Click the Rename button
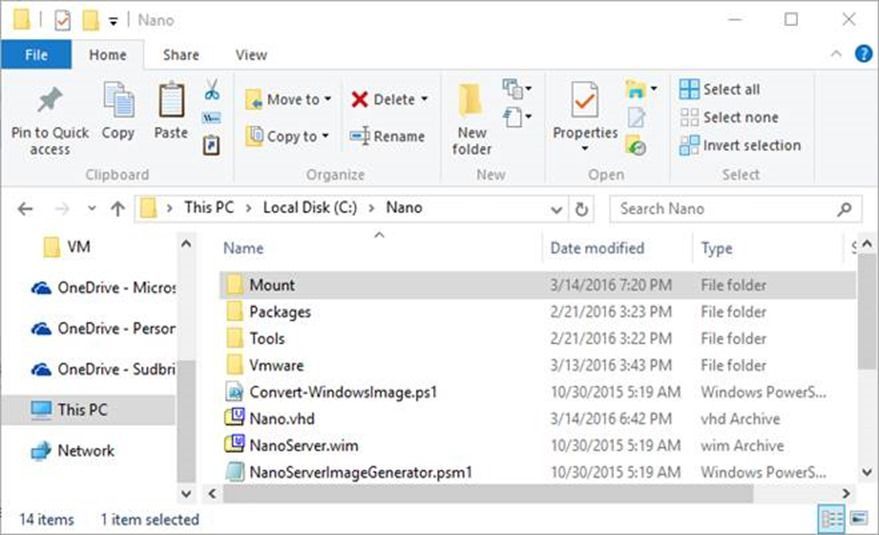The width and height of the screenshot is (879, 535). 387,136
